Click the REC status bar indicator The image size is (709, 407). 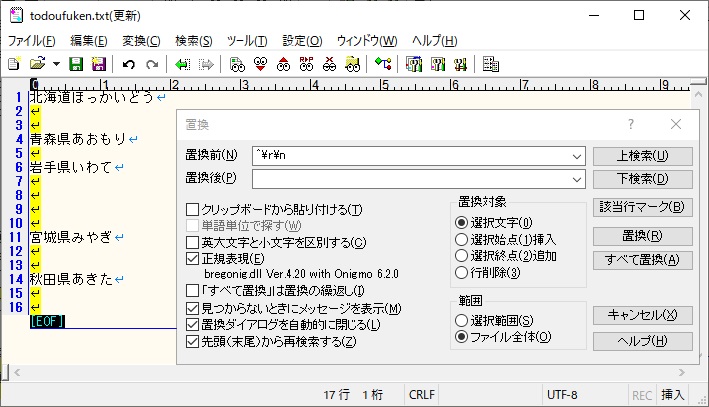pos(642,395)
